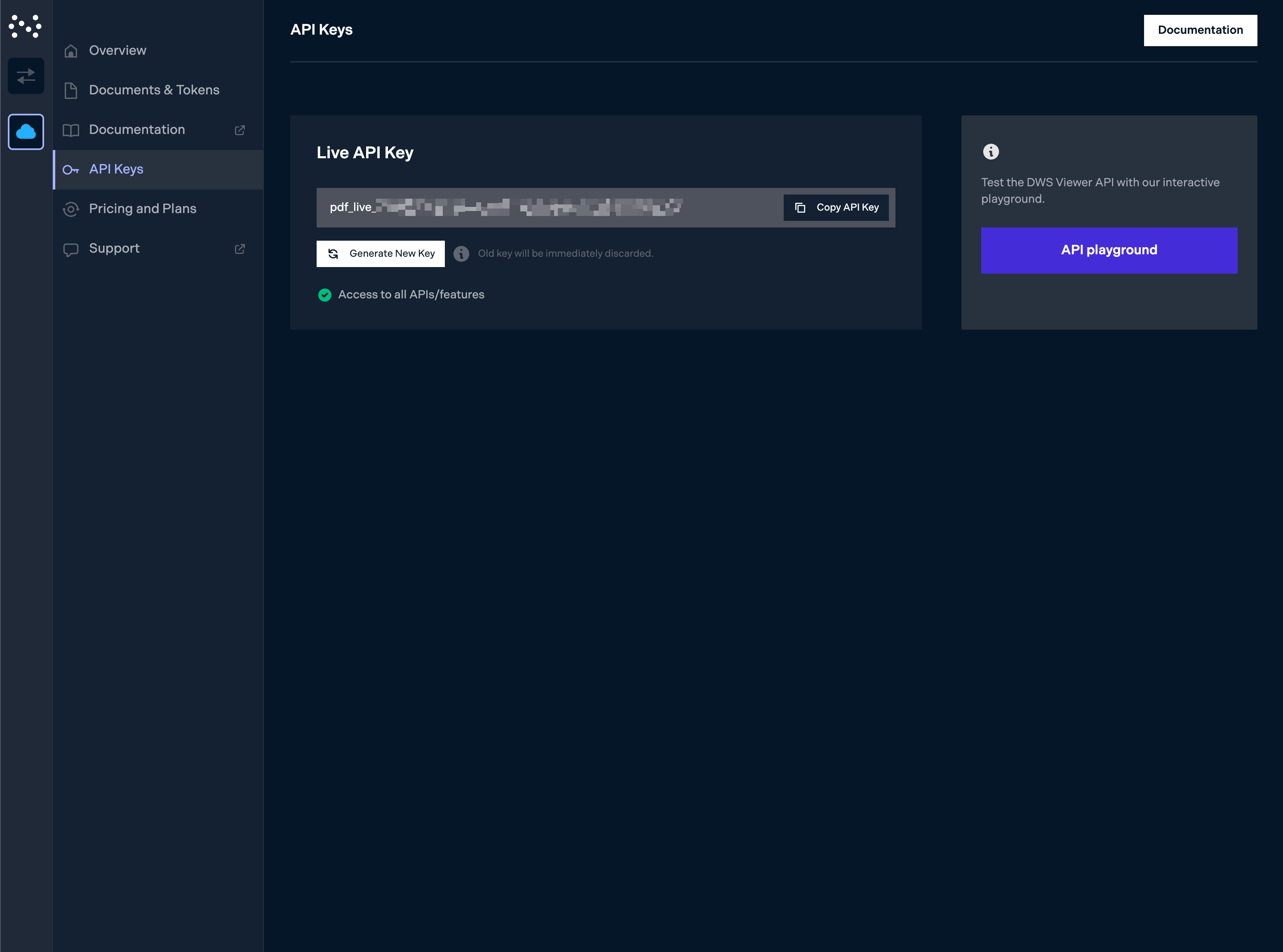
Task: Open the blue cloud product icon
Action: pos(26,131)
